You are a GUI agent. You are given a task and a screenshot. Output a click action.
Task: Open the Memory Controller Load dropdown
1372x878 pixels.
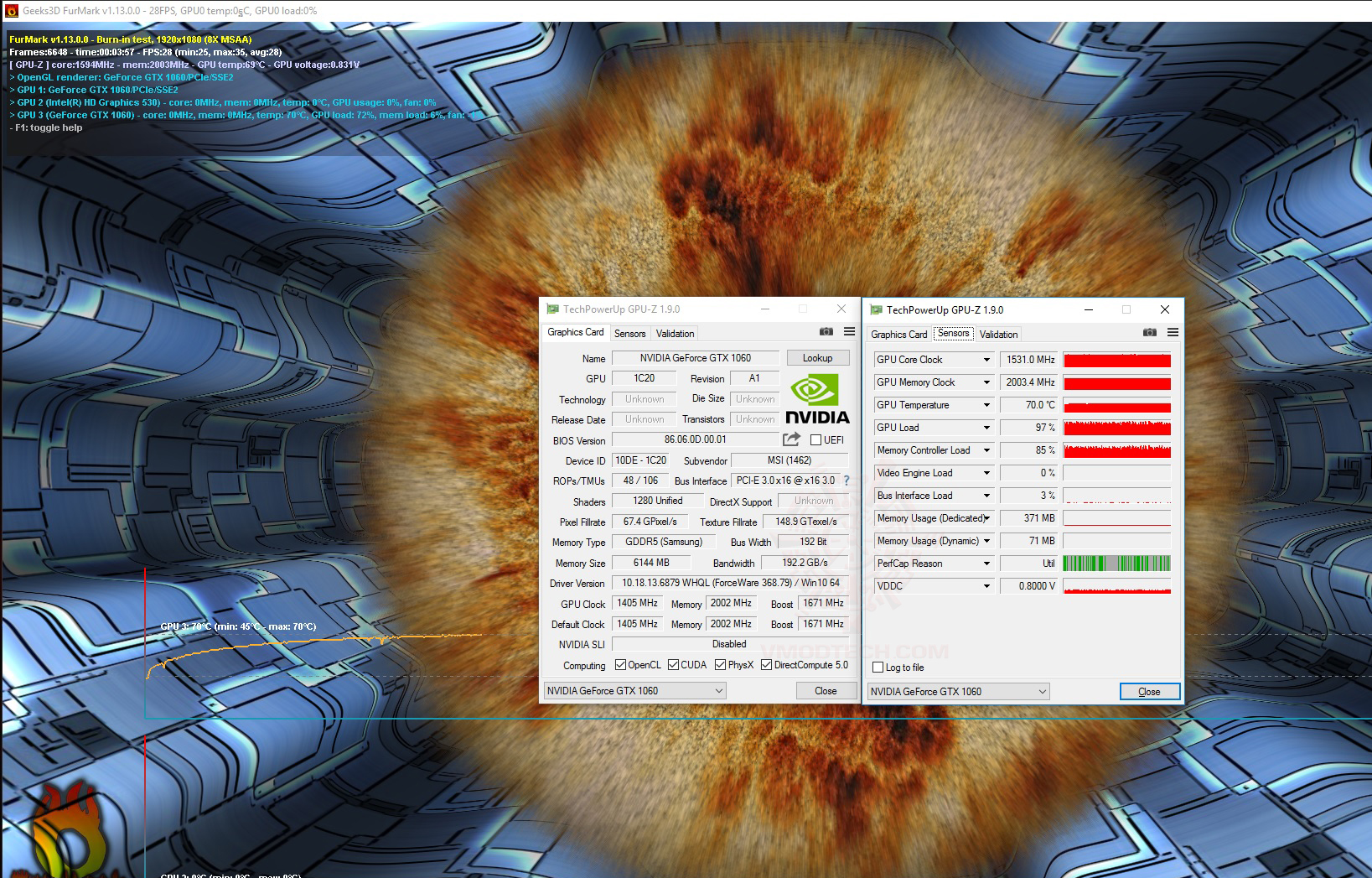pos(986,450)
